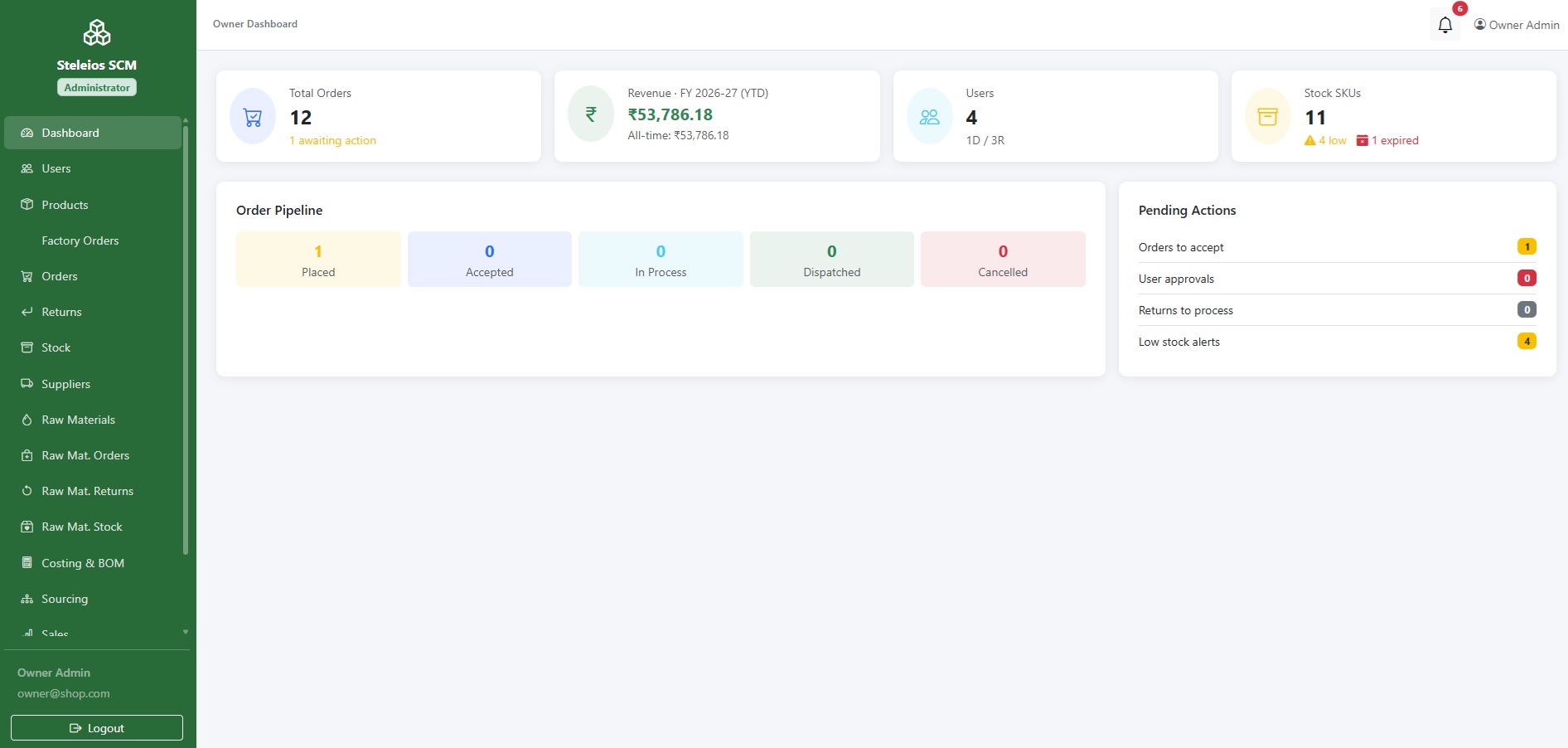Open the '1 awaiting action' link
1568x748 pixels.
click(332, 140)
